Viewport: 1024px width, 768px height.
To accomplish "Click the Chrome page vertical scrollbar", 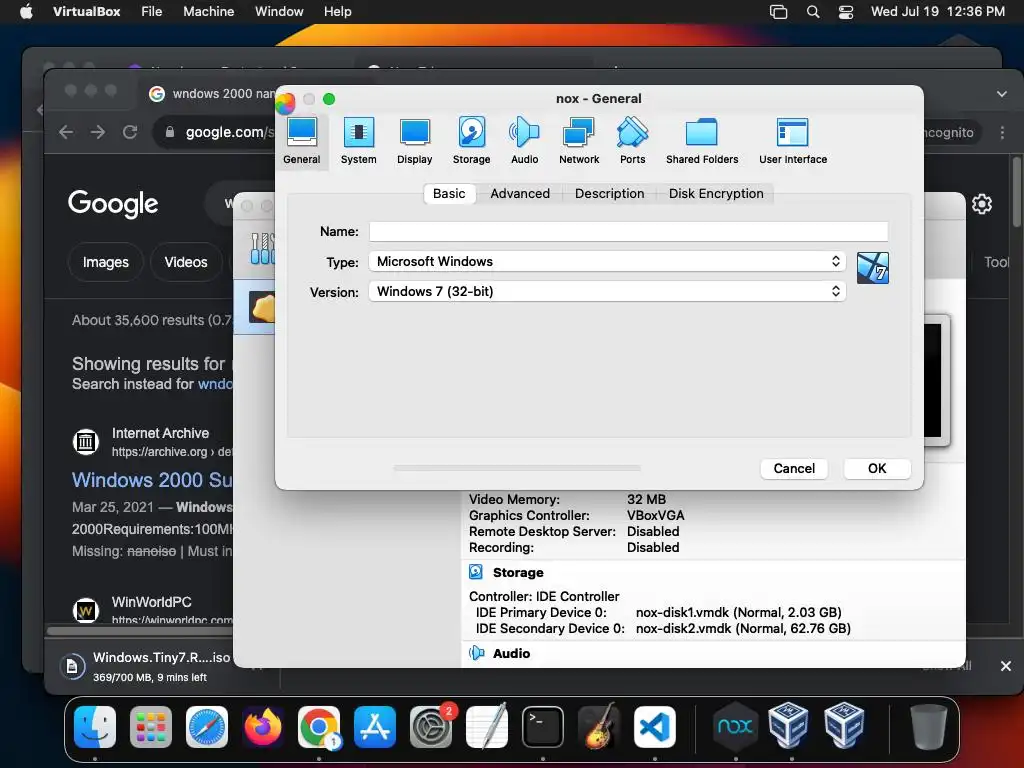I will tap(1016, 193).
